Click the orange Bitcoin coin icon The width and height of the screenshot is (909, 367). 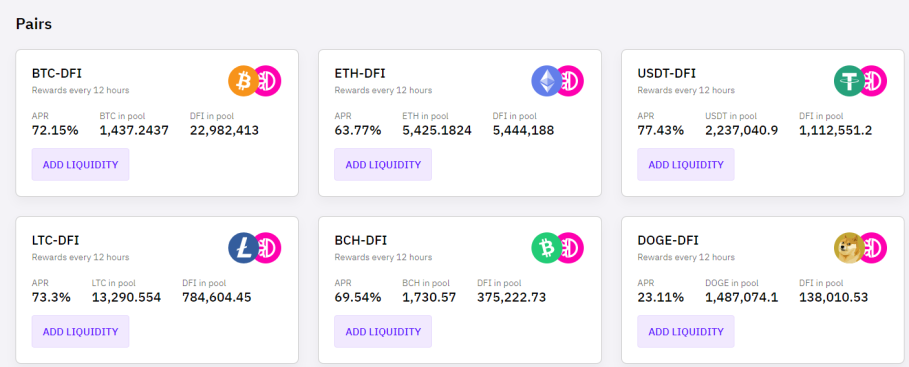pos(243,81)
